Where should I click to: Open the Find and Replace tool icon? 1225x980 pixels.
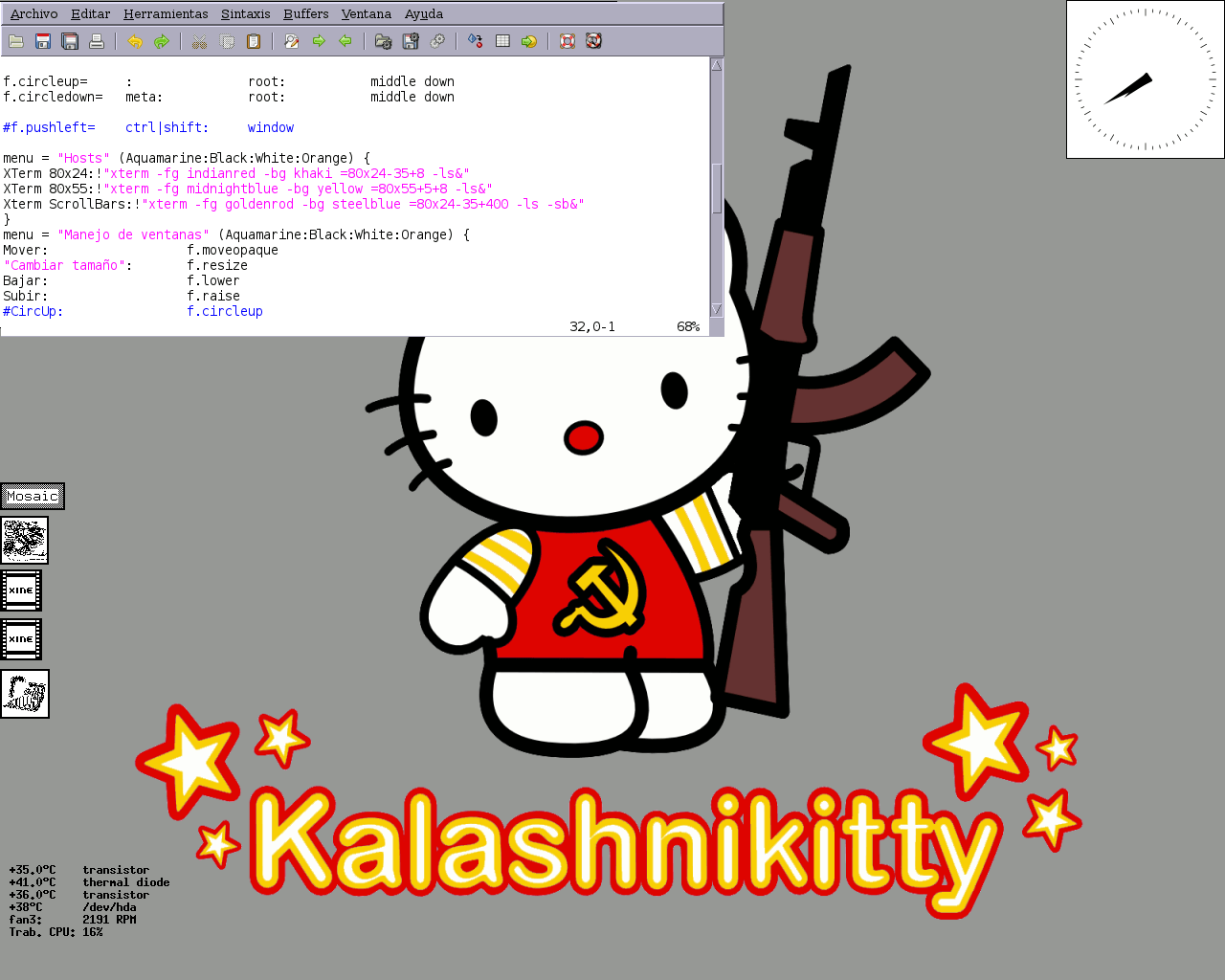pos(292,41)
